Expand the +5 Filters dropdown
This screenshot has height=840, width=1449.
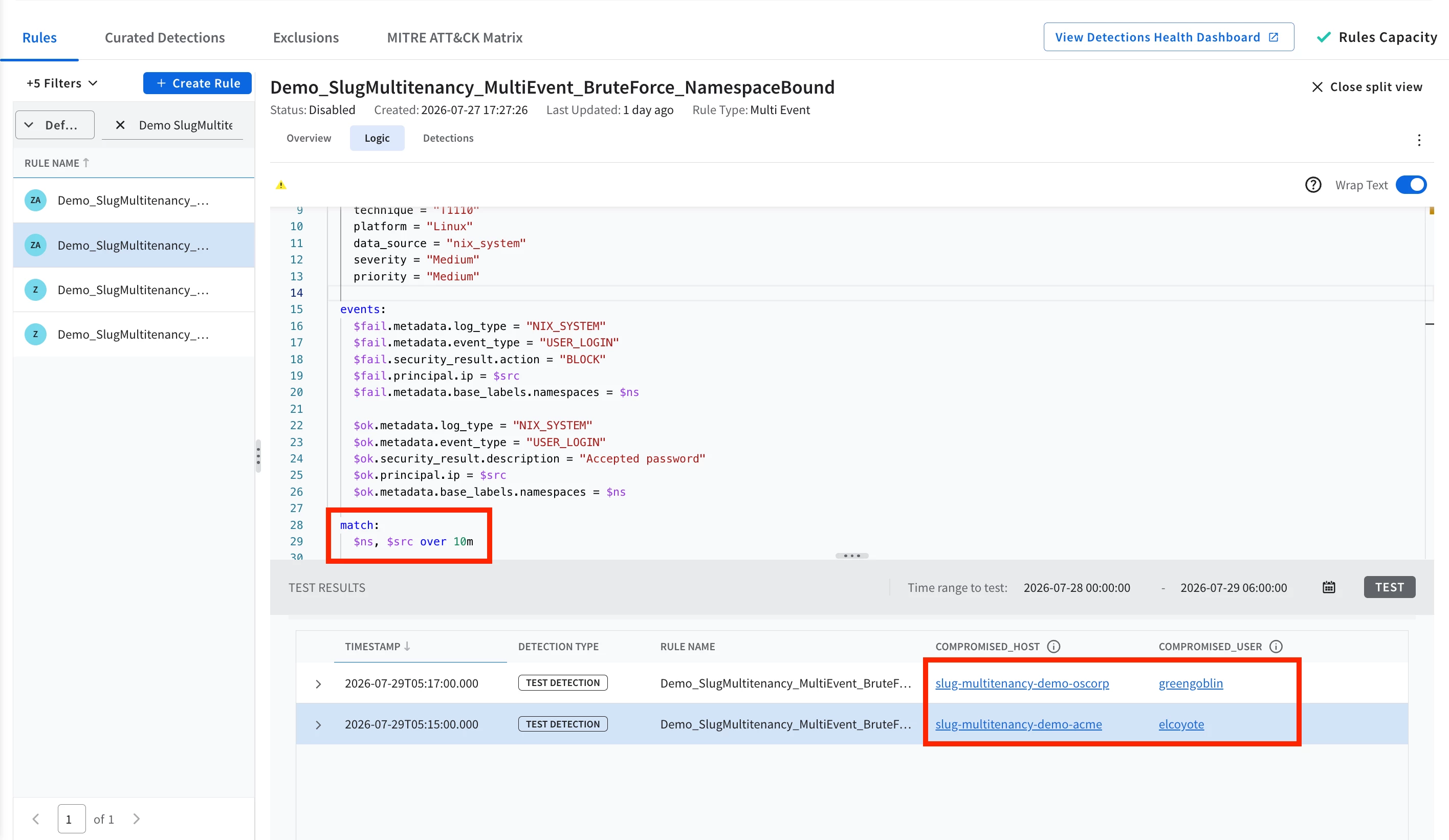pos(61,83)
